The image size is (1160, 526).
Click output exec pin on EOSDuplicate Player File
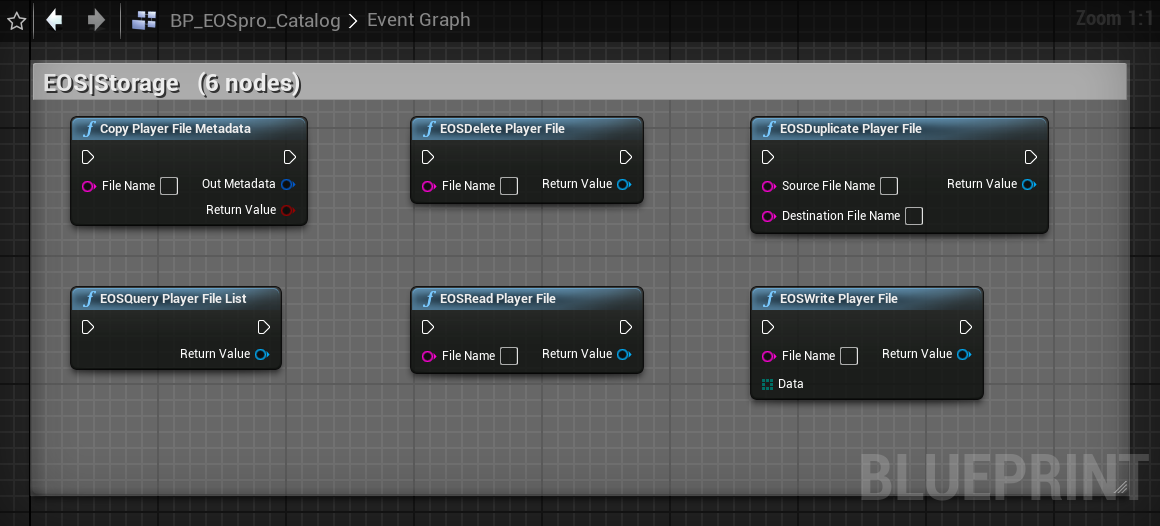[1031, 158]
